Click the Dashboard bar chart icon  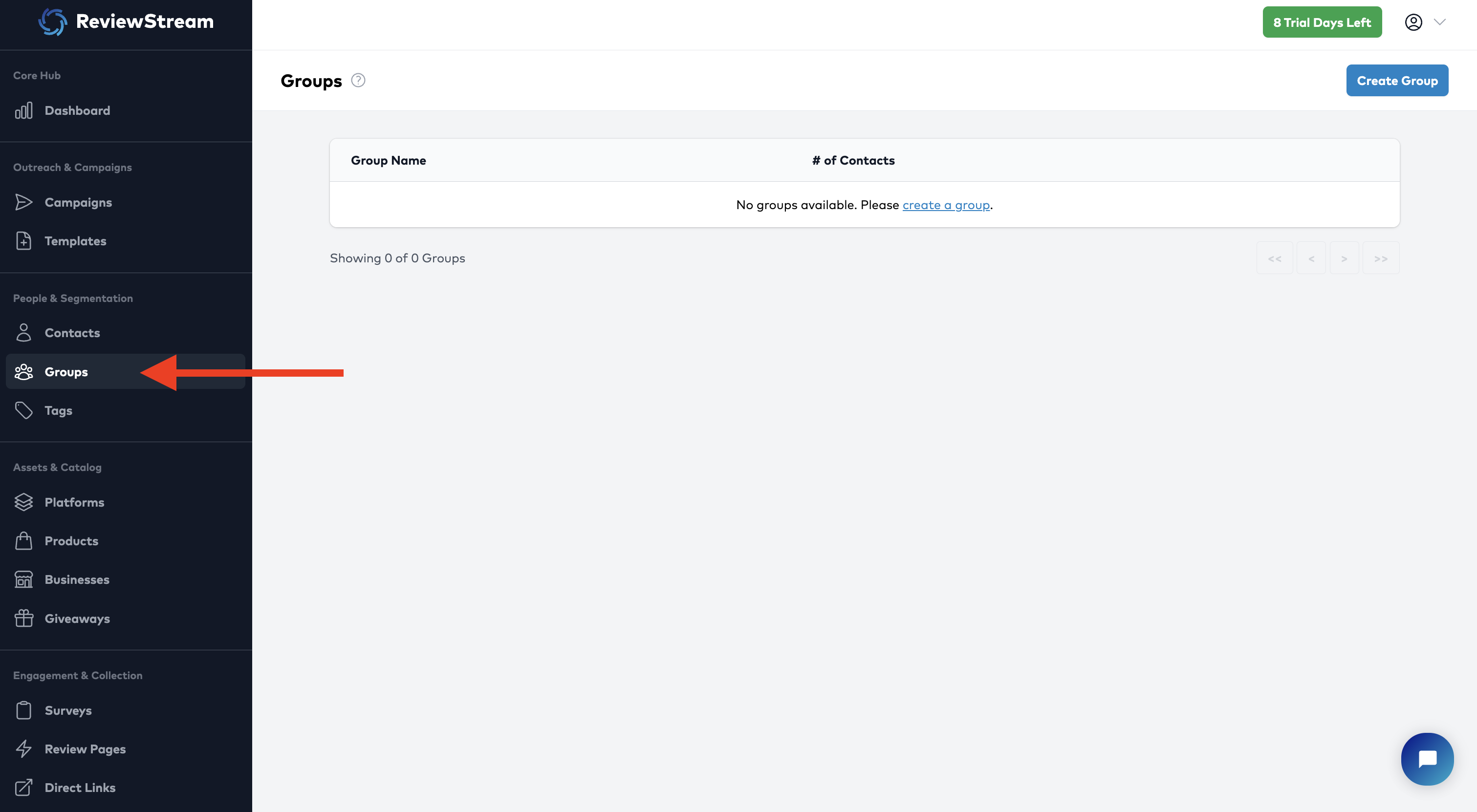(23, 110)
